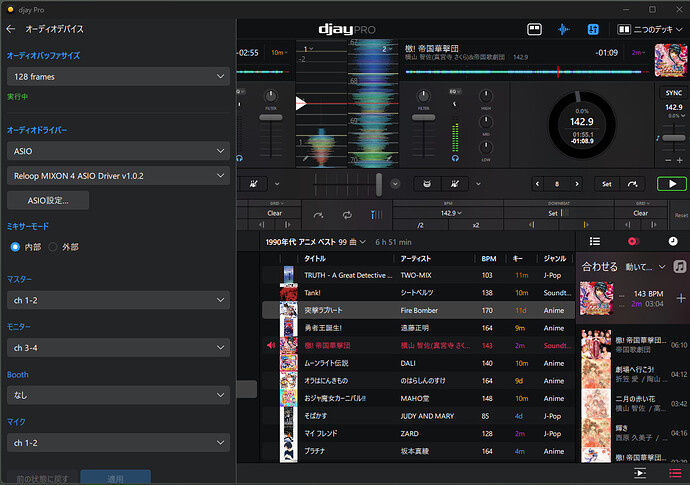690x485 pixels.
Task: Open the audio buffer size 128 frames dropdown
Action: [x=118, y=77]
